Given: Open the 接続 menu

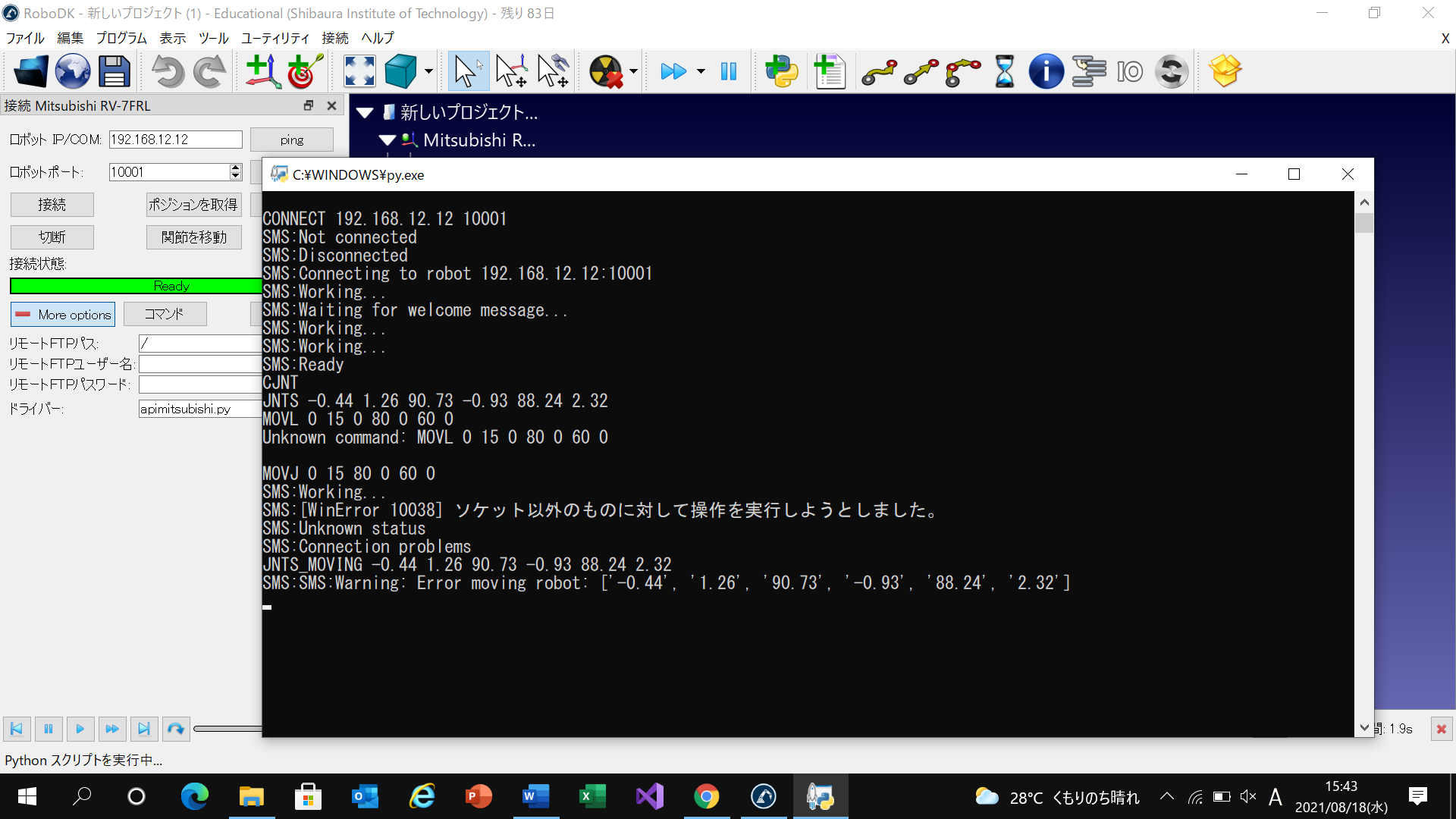Looking at the screenshot, I should [335, 38].
